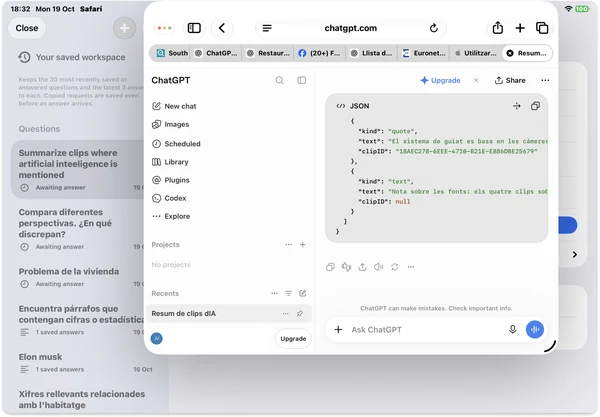Switch to the Utilitzar... tab
Image resolution: width=600 pixels, height=417 pixels.
click(x=476, y=53)
